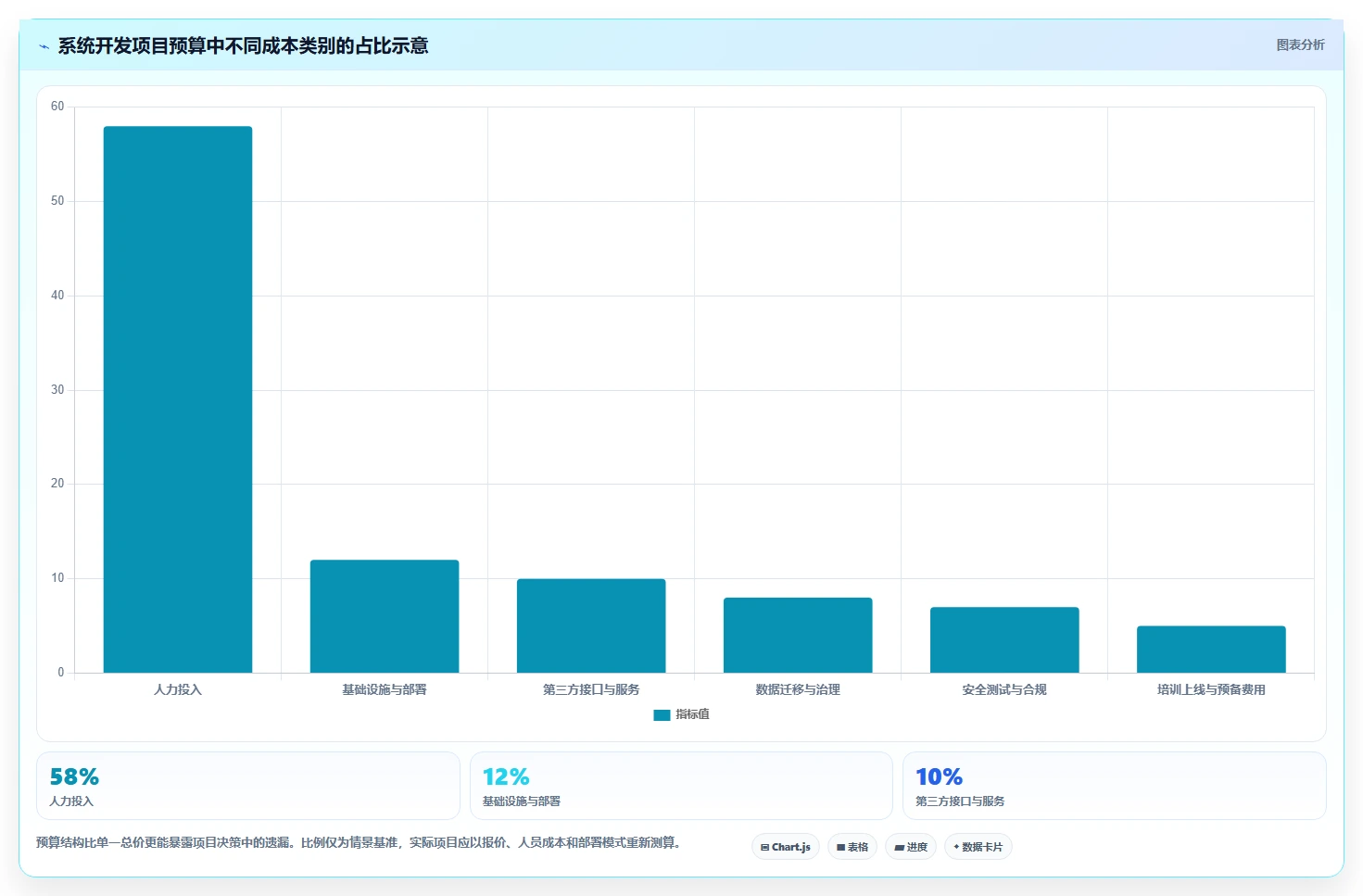Click the 表格 tag
Image resolution: width=1363 pixels, height=896 pixels.
852,847
